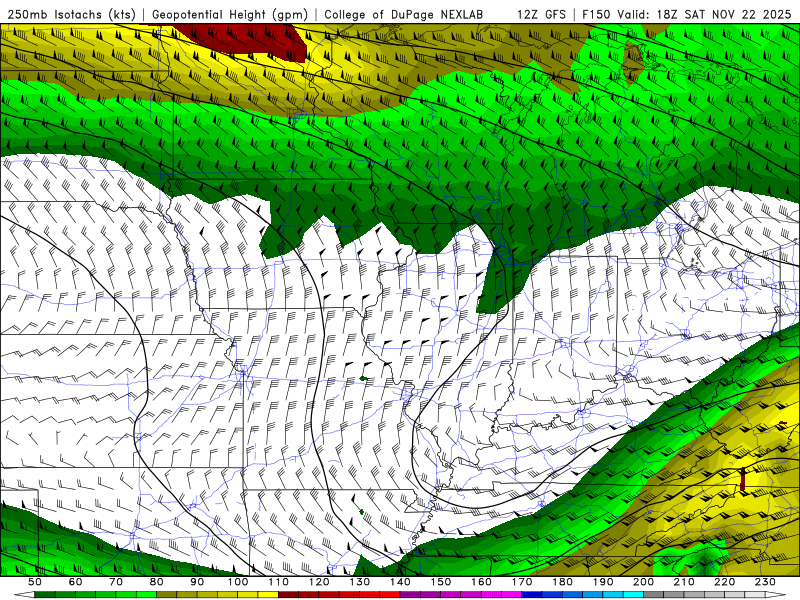Click the '190' label on the color scale
Screen dimensions: 800x600
(x=603, y=582)
